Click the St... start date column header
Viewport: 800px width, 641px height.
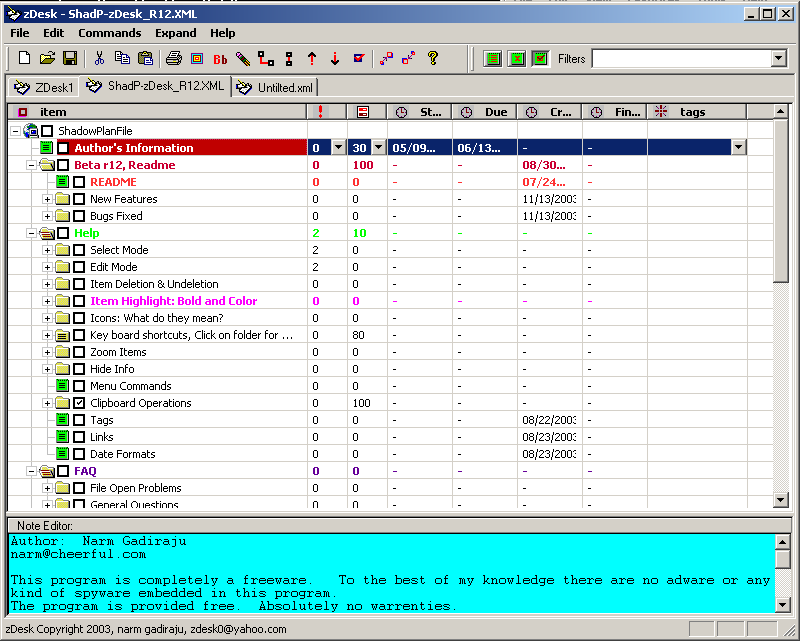pos(419,112)
